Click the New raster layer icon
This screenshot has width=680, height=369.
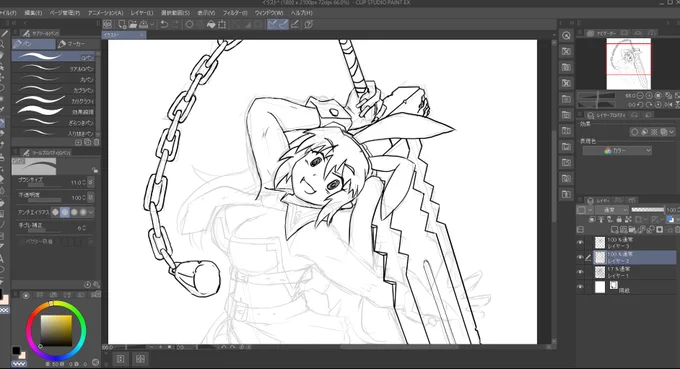coord(615,229)
